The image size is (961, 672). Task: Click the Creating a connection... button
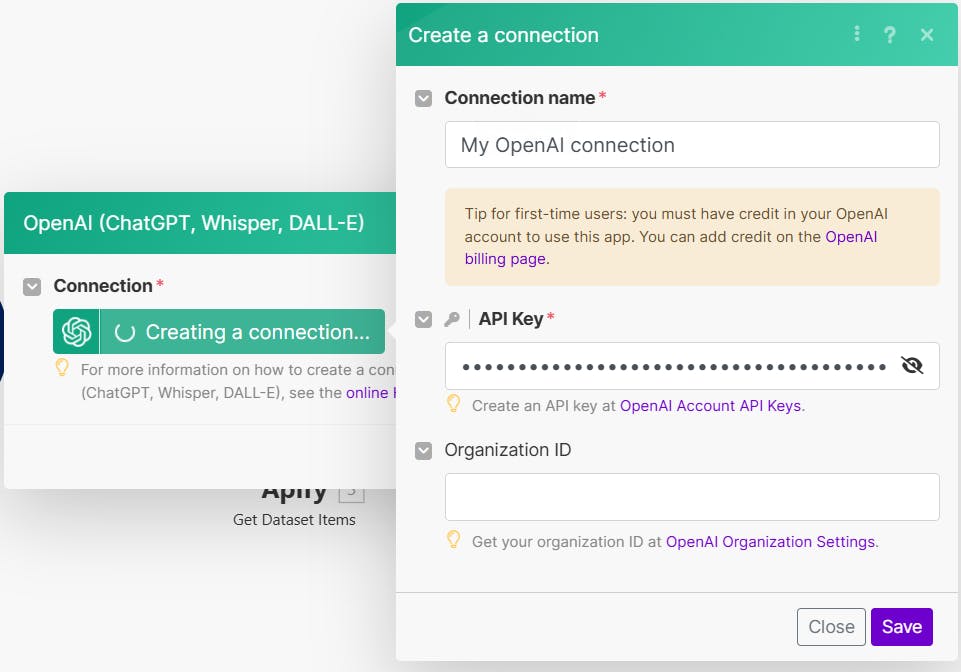click(219, 332)
